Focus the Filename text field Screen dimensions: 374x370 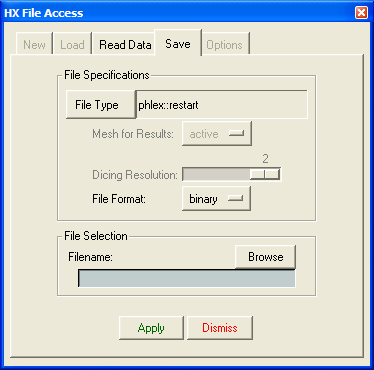[187, 278]
